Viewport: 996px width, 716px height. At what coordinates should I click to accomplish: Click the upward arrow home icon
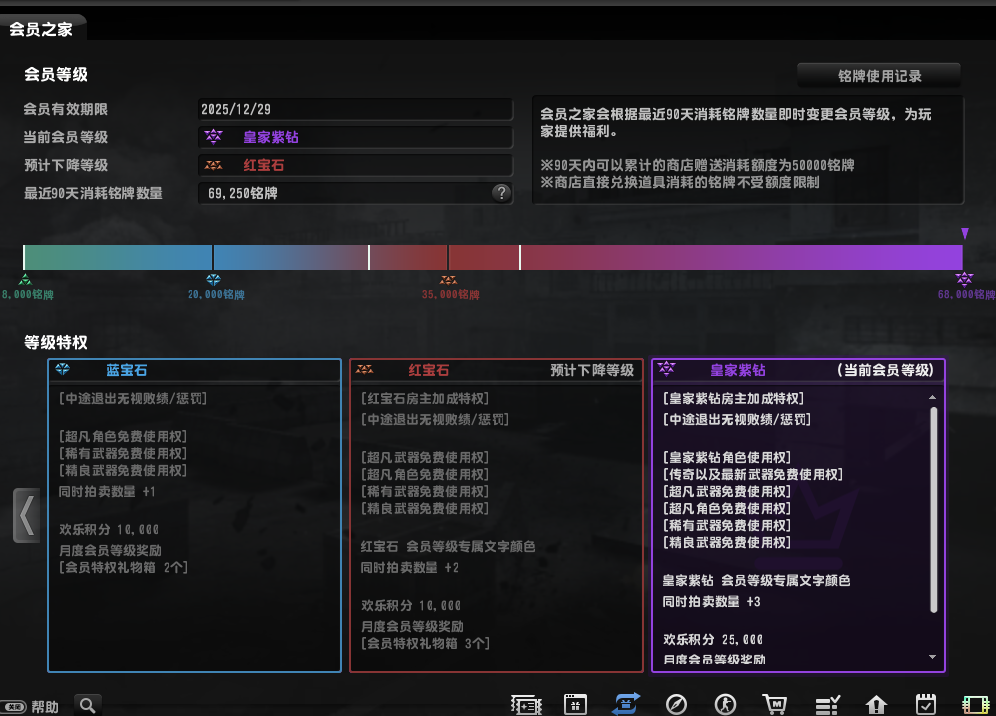click(x=876, y=705)
